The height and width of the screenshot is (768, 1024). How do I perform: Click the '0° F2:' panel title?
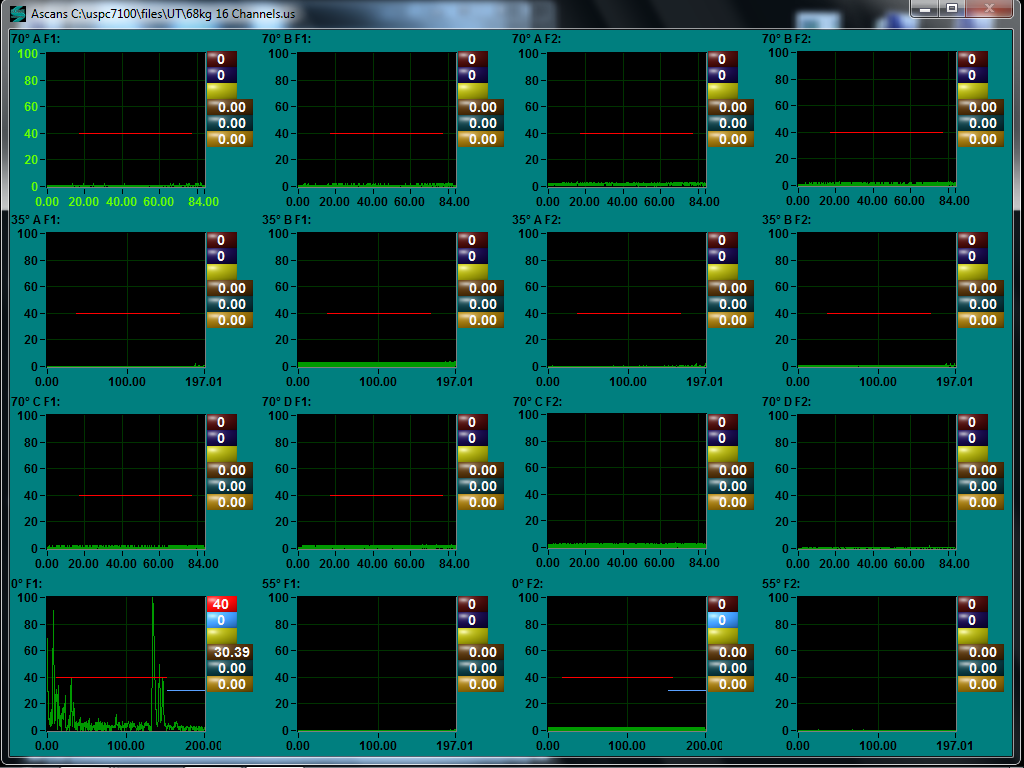coord(528,584)
